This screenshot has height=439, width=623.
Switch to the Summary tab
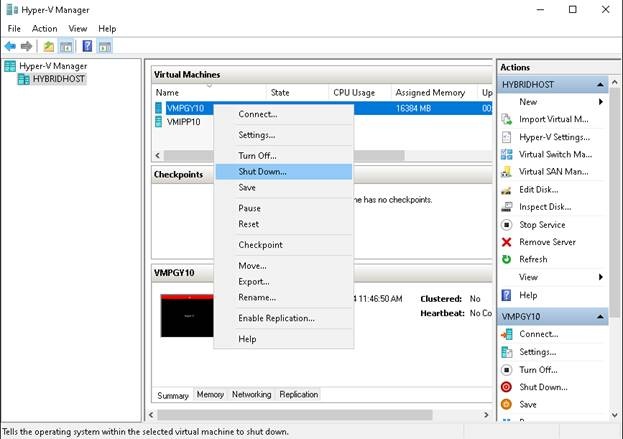[x=173, y=396]
